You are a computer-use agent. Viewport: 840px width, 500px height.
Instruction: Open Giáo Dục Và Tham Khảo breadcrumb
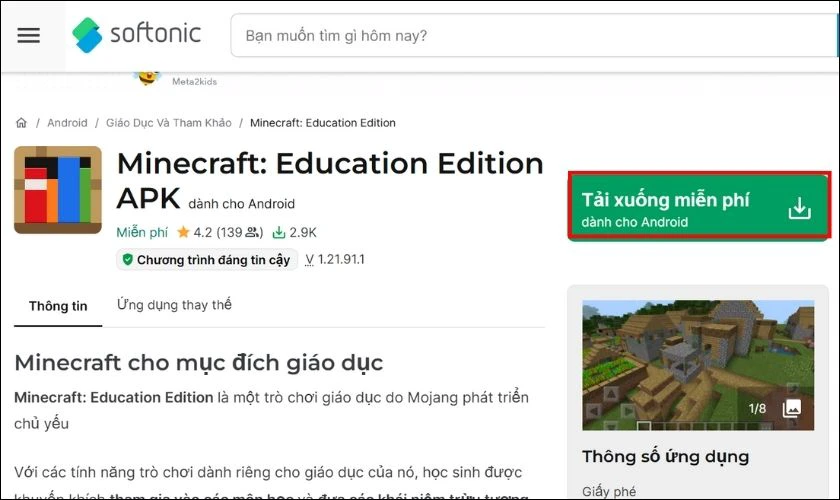(x=169, y=123)
